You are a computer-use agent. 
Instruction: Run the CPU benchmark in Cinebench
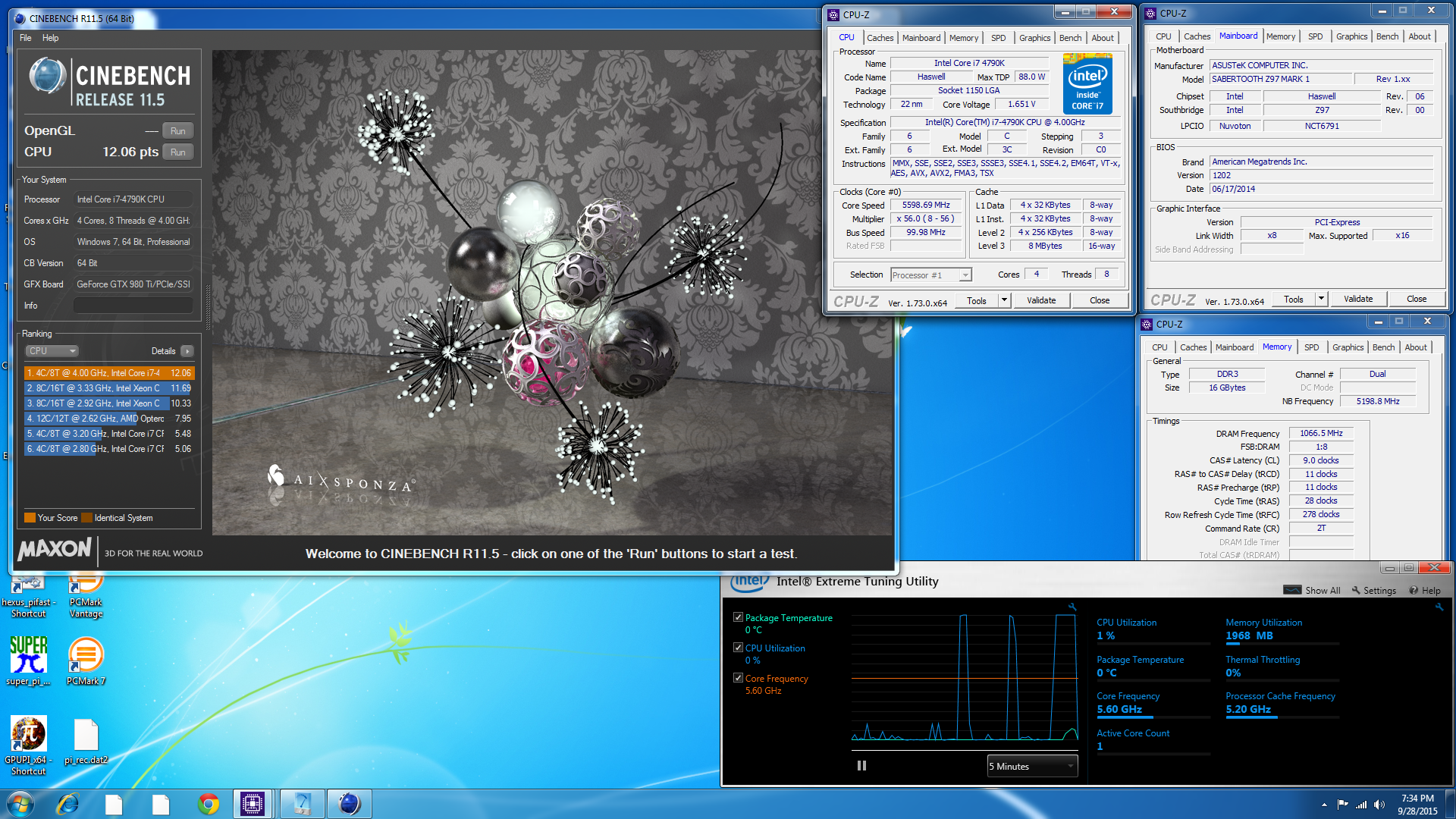(x=177, y=152)
